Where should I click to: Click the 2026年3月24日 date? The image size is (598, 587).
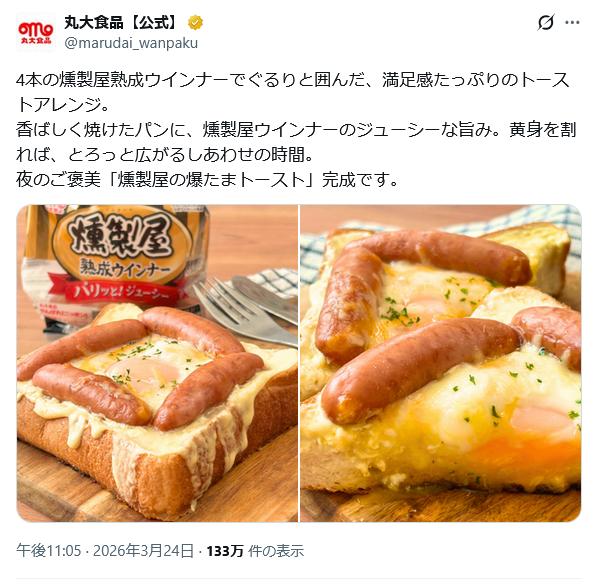pyautogui.click(x=143, y=551)
